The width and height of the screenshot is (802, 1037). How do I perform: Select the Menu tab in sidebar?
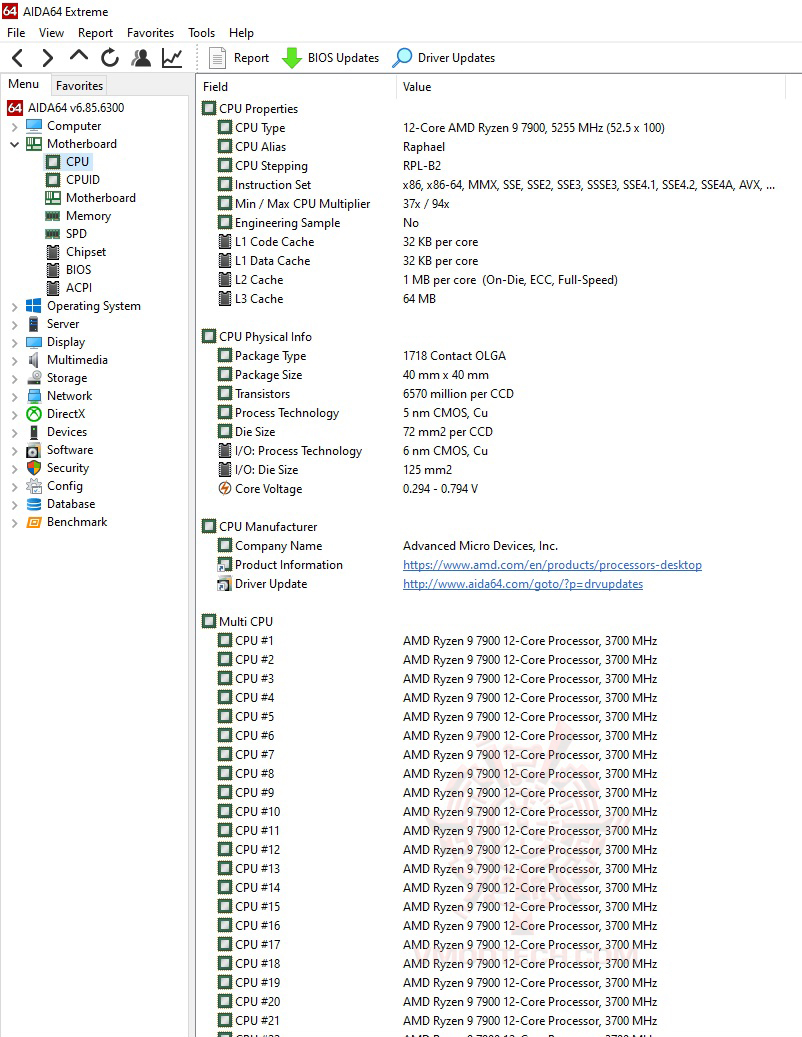(x=24, y=84)
